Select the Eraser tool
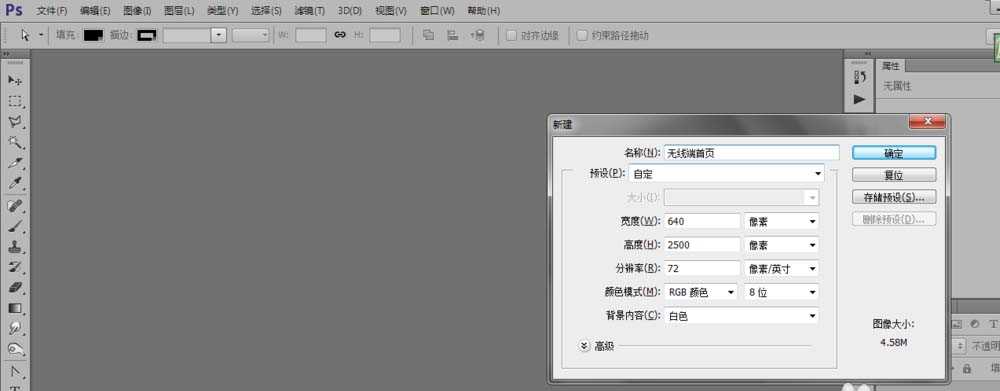This screenshot has height=391, width=1000. (x=15, y=288)
